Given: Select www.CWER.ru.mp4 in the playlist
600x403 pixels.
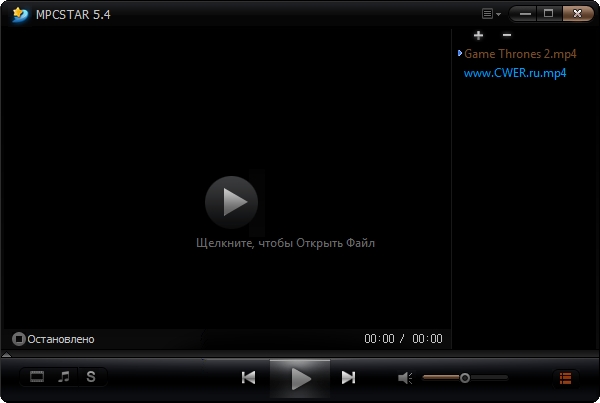Looking at the screenshot, I should pos(515,73).
